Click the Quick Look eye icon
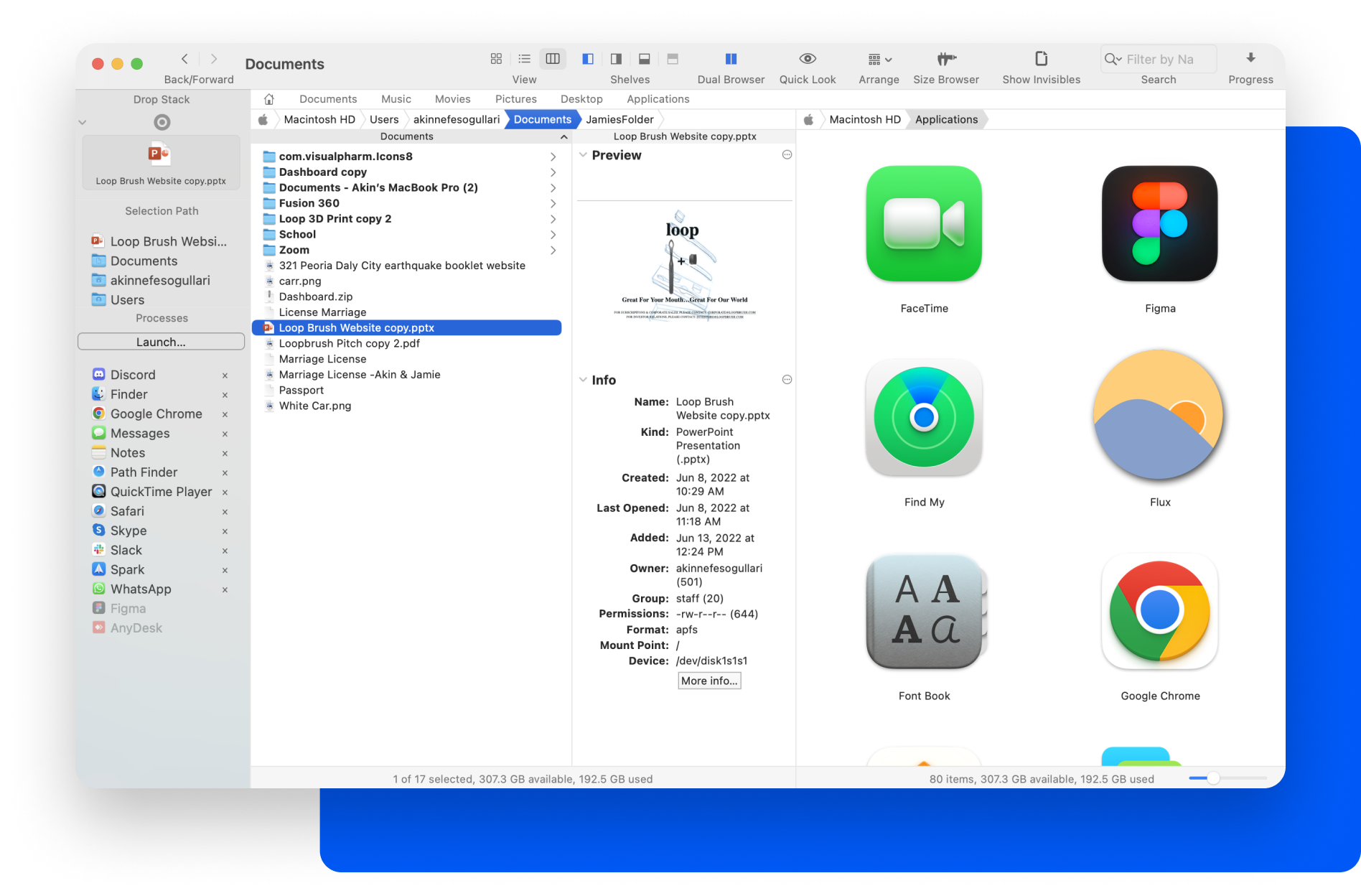The height and width of the screenshot is (896, 1361). click(x=808, y=59)
